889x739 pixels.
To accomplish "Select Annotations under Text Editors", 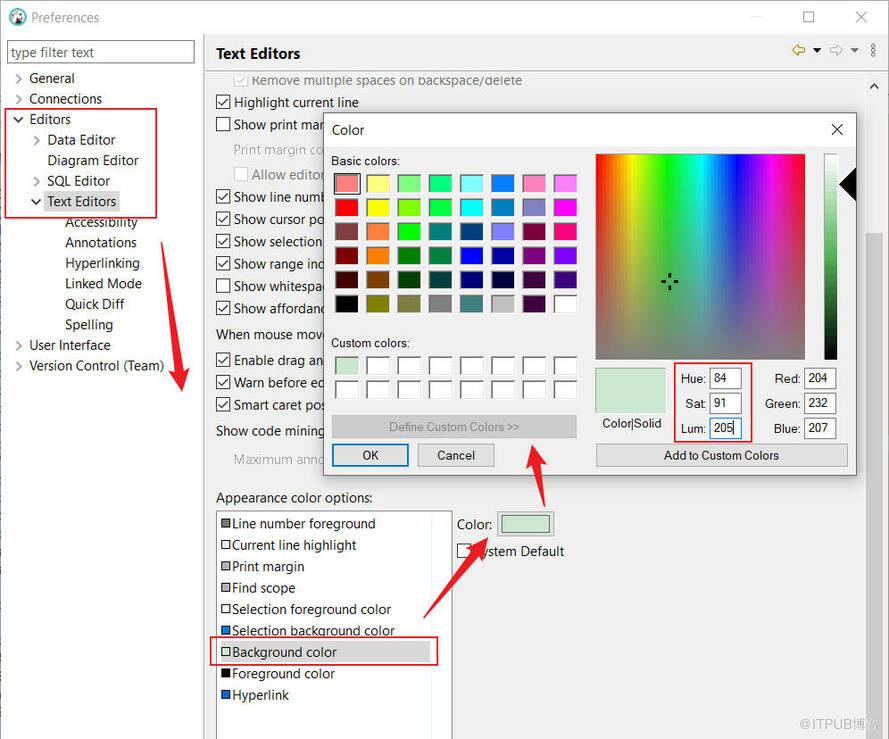I will tap(101, 242).
